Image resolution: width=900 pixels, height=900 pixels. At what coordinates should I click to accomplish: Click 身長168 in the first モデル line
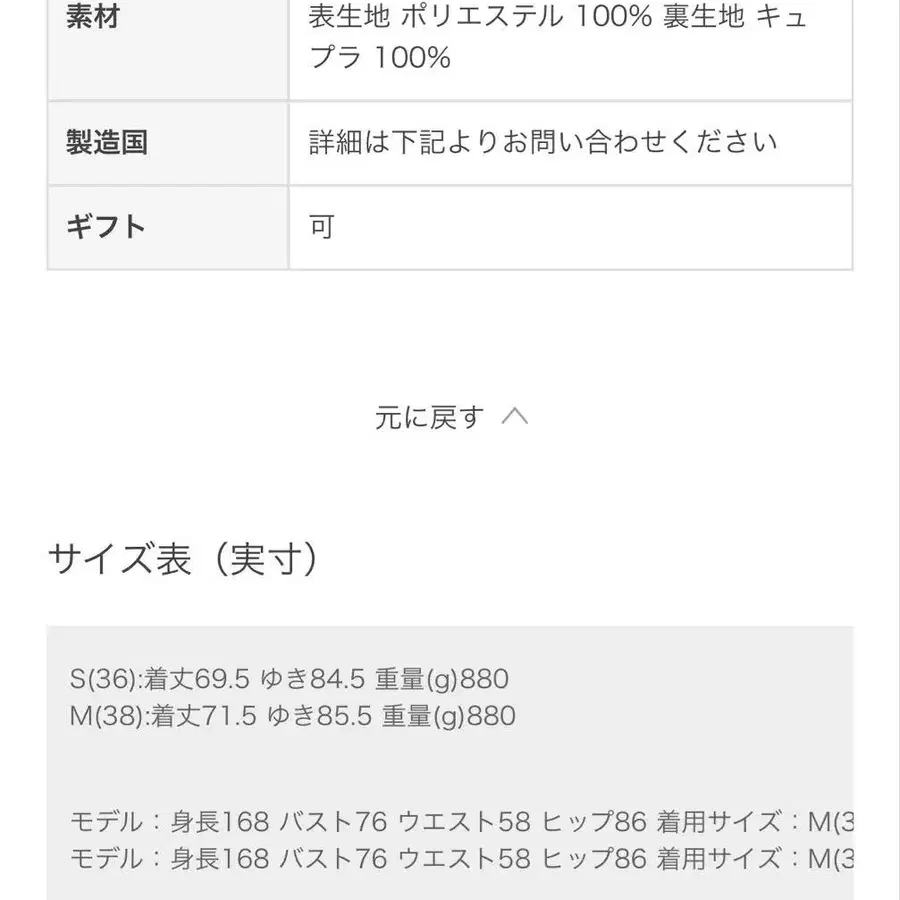(x=220, y=822)
